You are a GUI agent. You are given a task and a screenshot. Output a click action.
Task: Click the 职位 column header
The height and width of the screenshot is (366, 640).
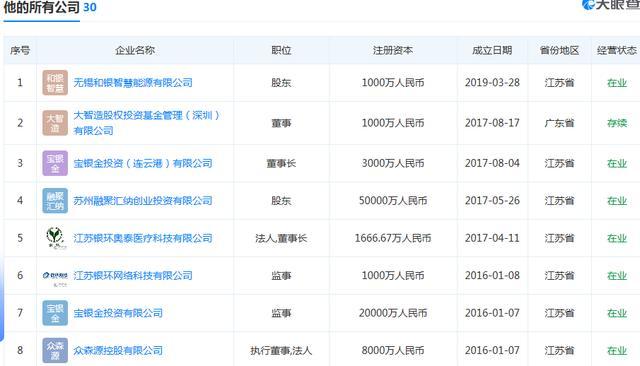[x=281, y=51]
